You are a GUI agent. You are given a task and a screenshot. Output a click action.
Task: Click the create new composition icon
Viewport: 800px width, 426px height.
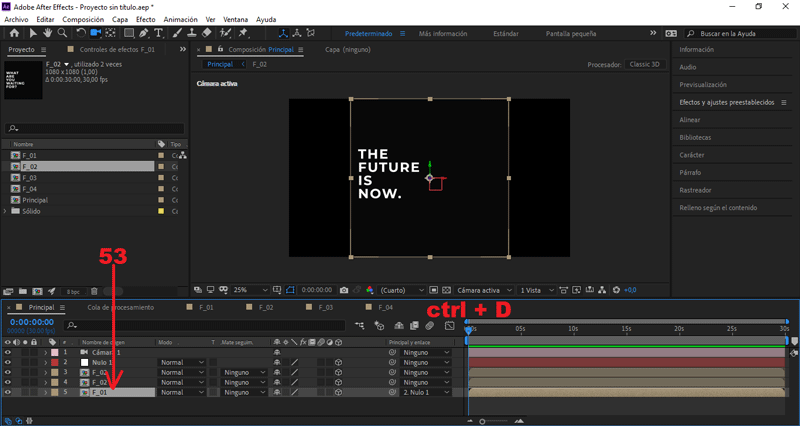click(x=37, y=291)
